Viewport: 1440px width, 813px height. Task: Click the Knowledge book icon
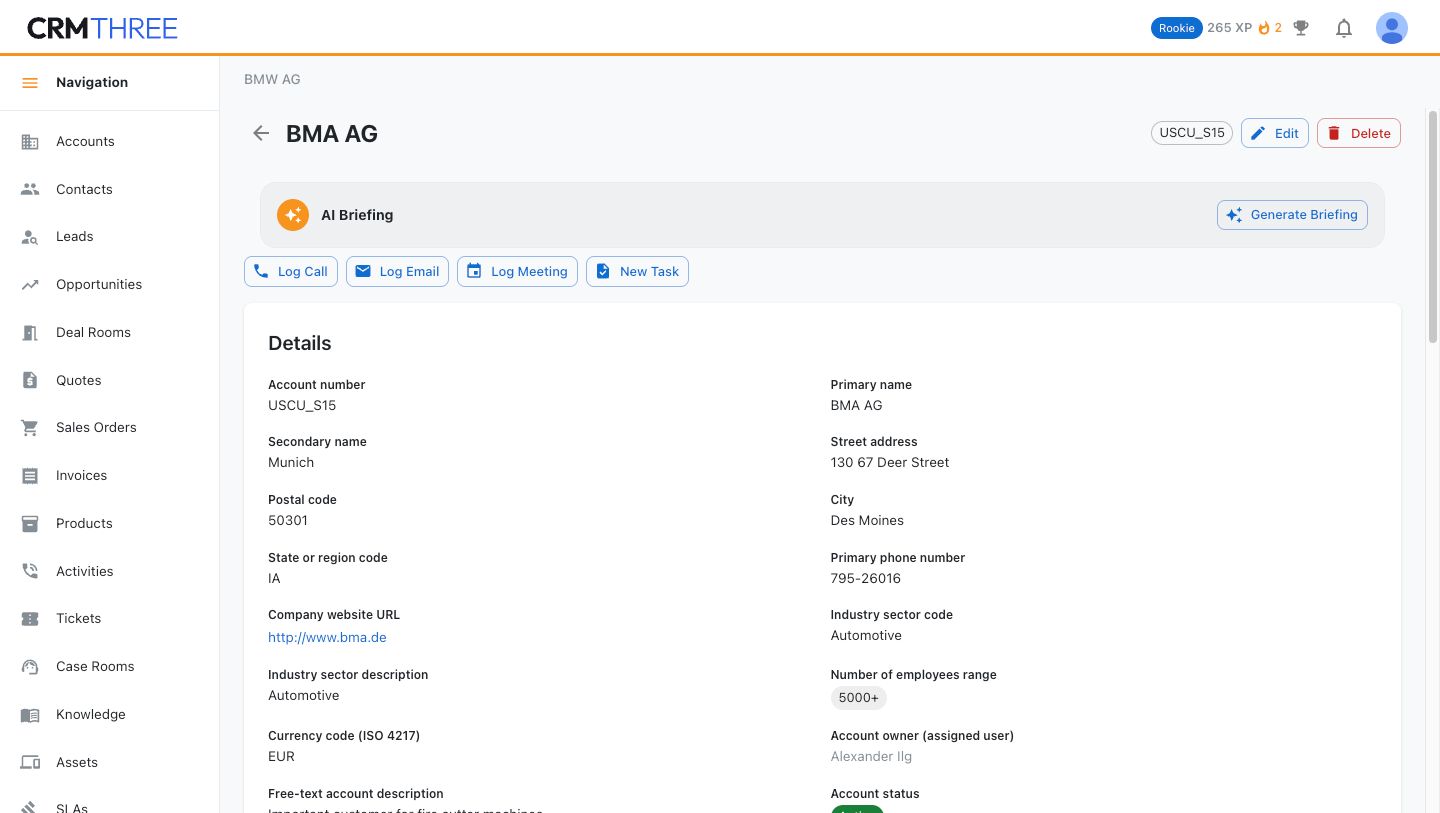(30, 715)
